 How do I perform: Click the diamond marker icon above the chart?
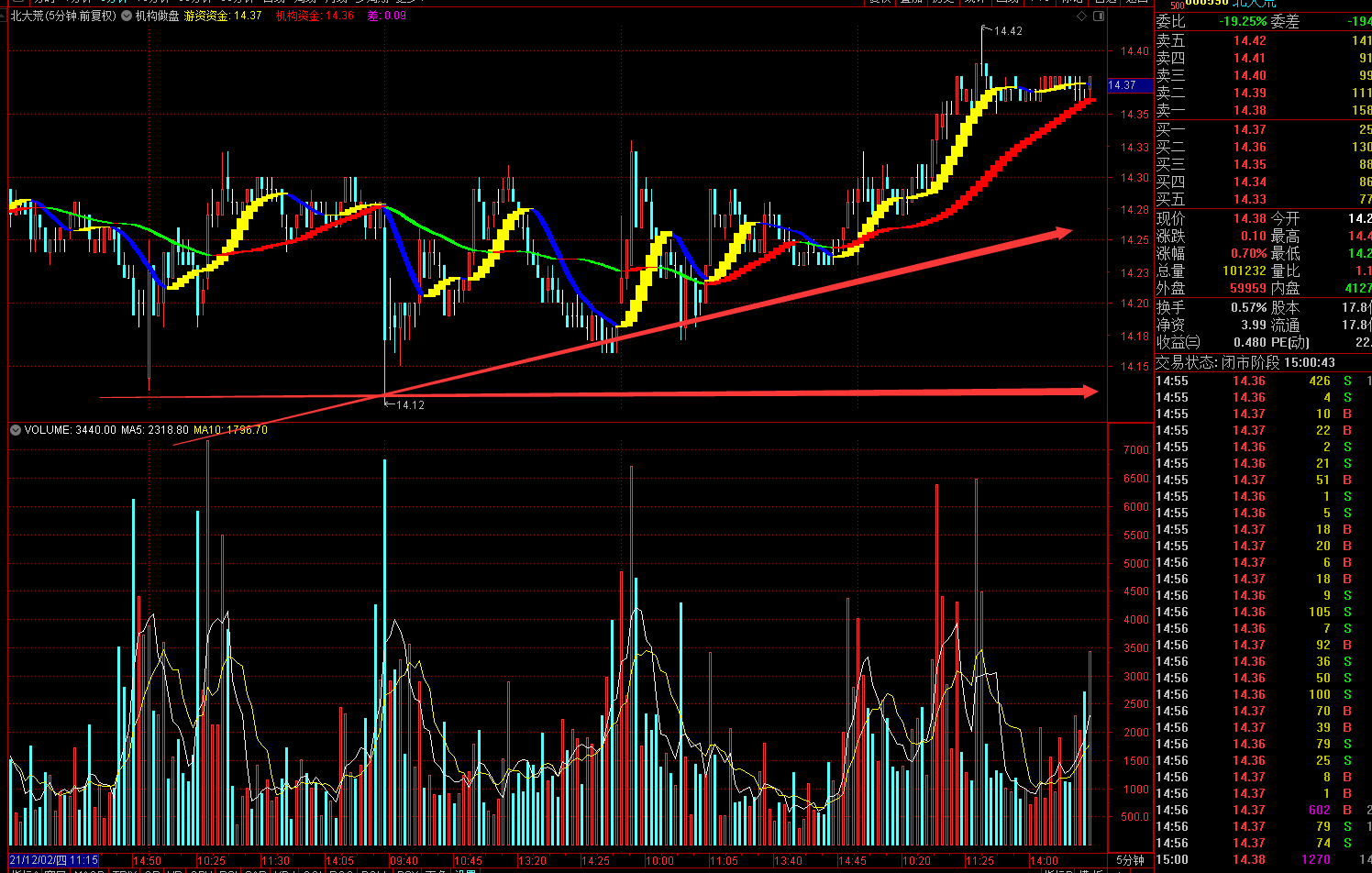(x=1081, y=17)
